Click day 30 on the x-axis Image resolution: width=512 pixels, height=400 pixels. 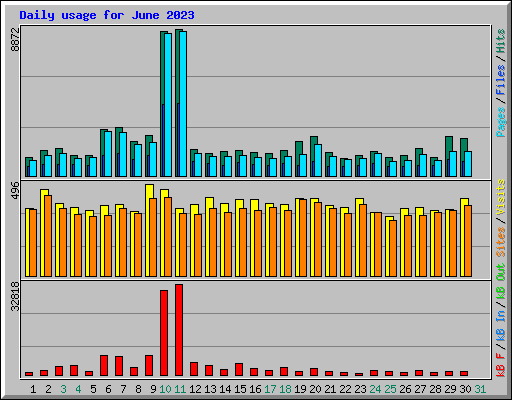coord(465,389)
